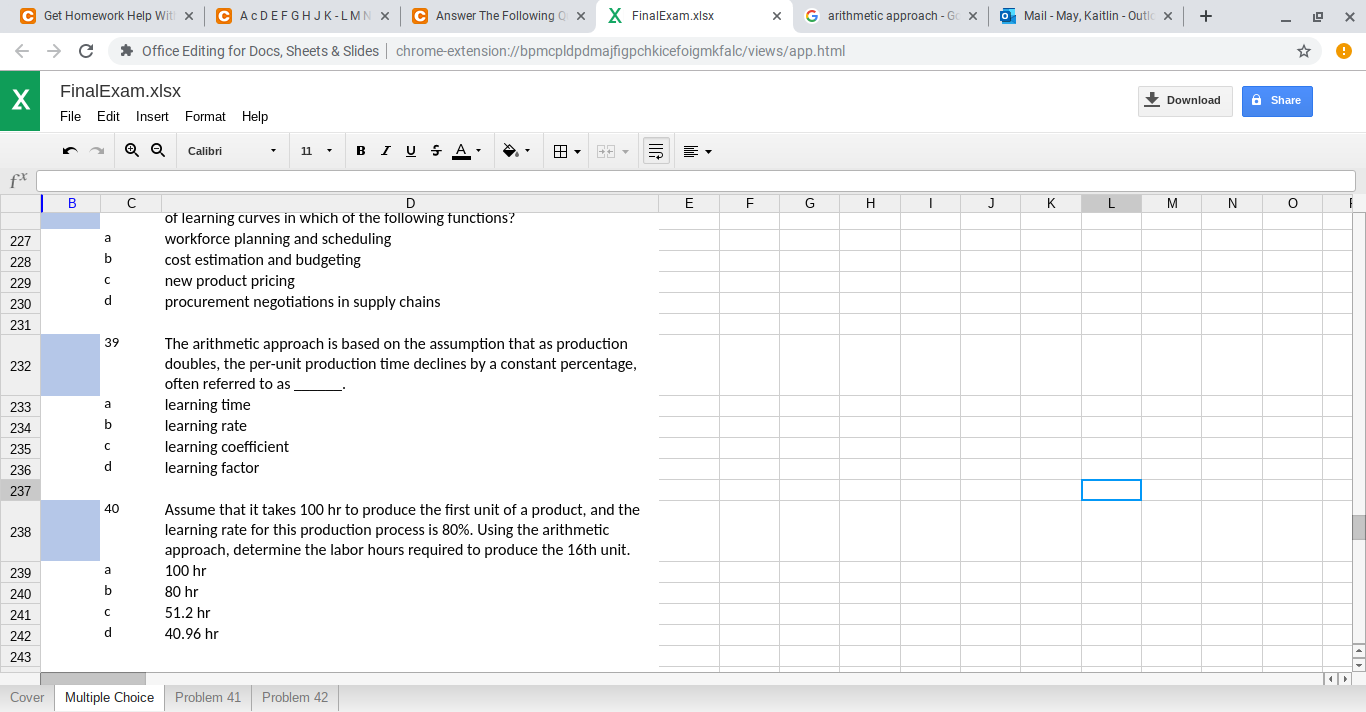1366x712 pixels.
Task: Click the blue Share button
Action: [1277, 100]
